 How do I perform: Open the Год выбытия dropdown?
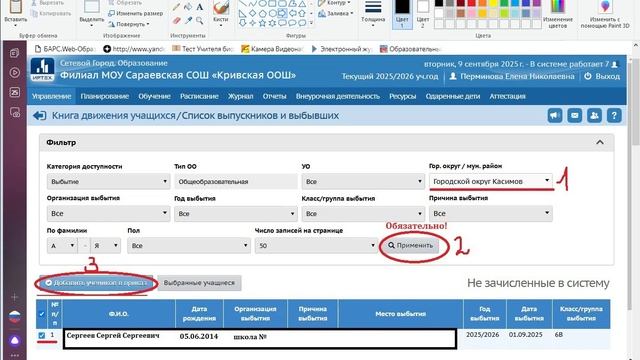[x=236, y=213]
